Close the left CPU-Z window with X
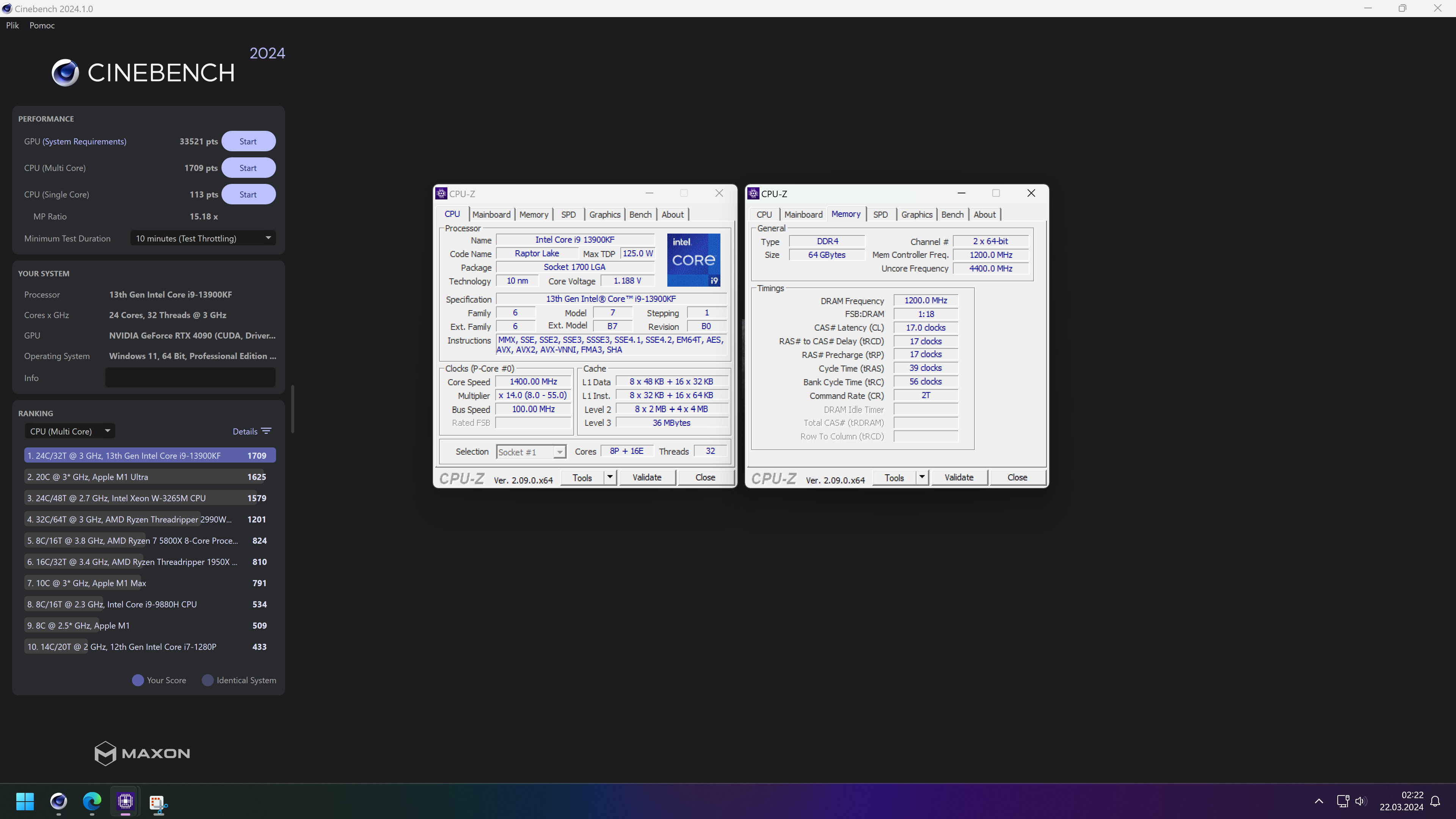The width and height of the screenshot is (1456, 819). click(x=719, y=193)
